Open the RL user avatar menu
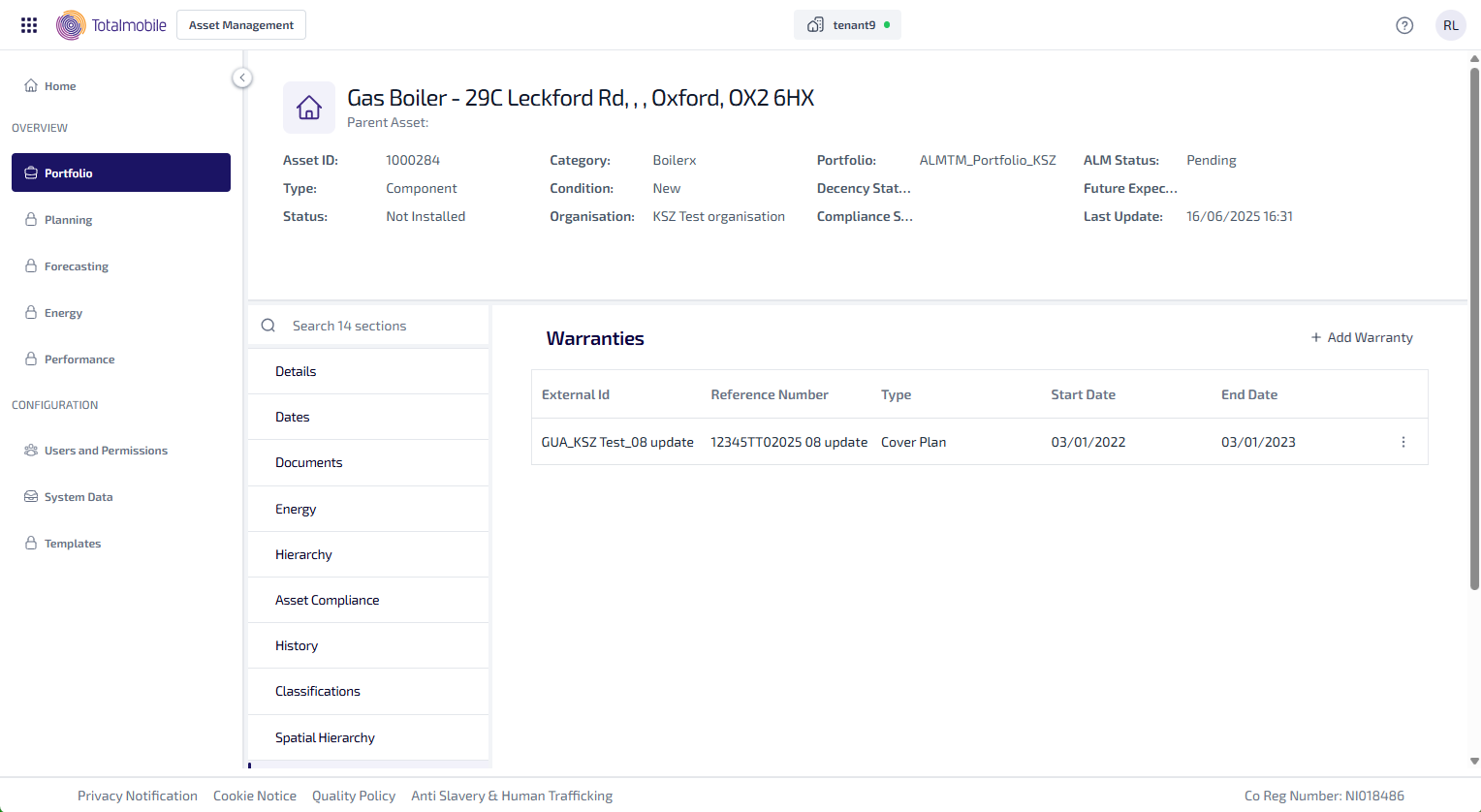Viewport: 1481px width, 812px height. 1450,25
